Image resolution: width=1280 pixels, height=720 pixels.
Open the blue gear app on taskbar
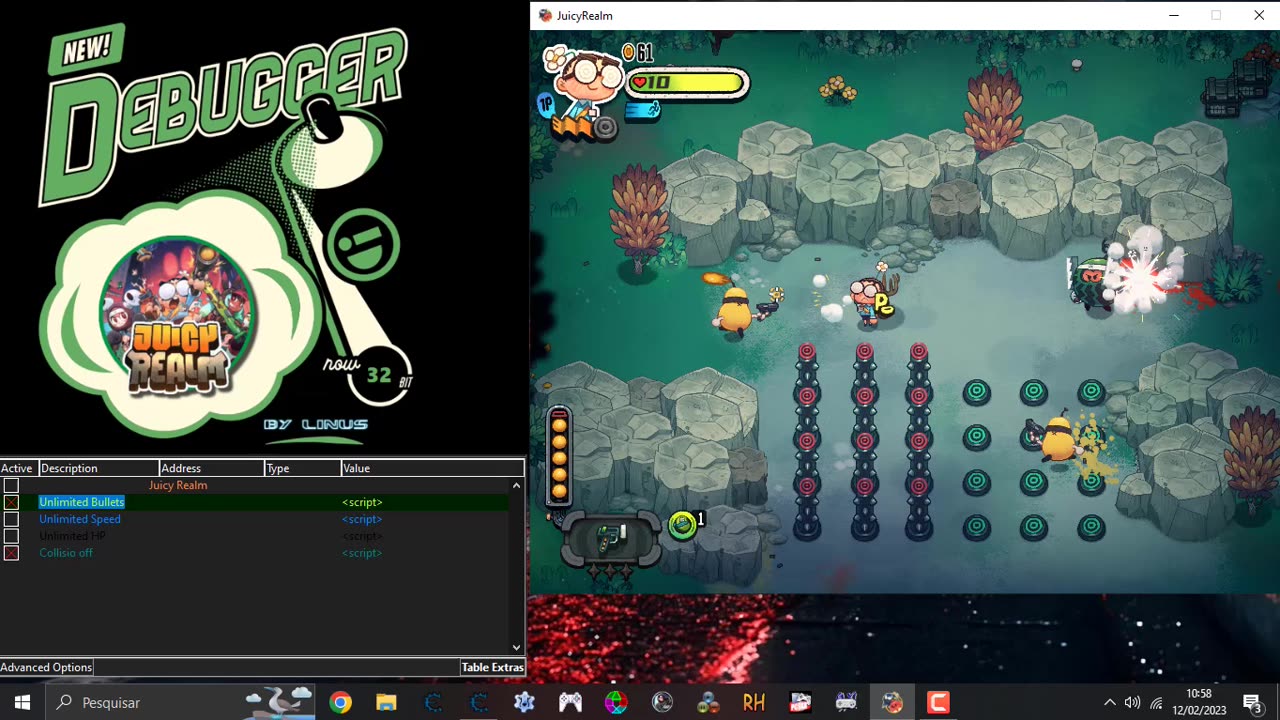coord(524,702)
